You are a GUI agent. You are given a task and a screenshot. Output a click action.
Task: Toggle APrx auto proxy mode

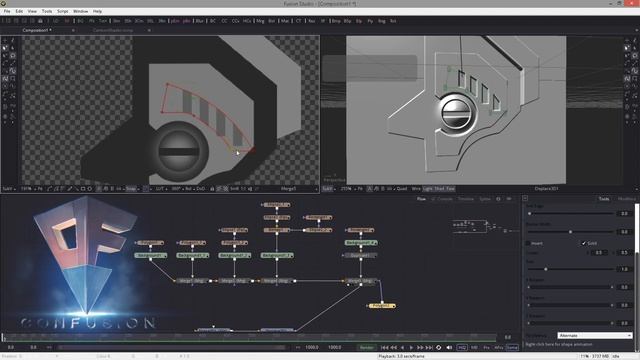pos(499,347)
